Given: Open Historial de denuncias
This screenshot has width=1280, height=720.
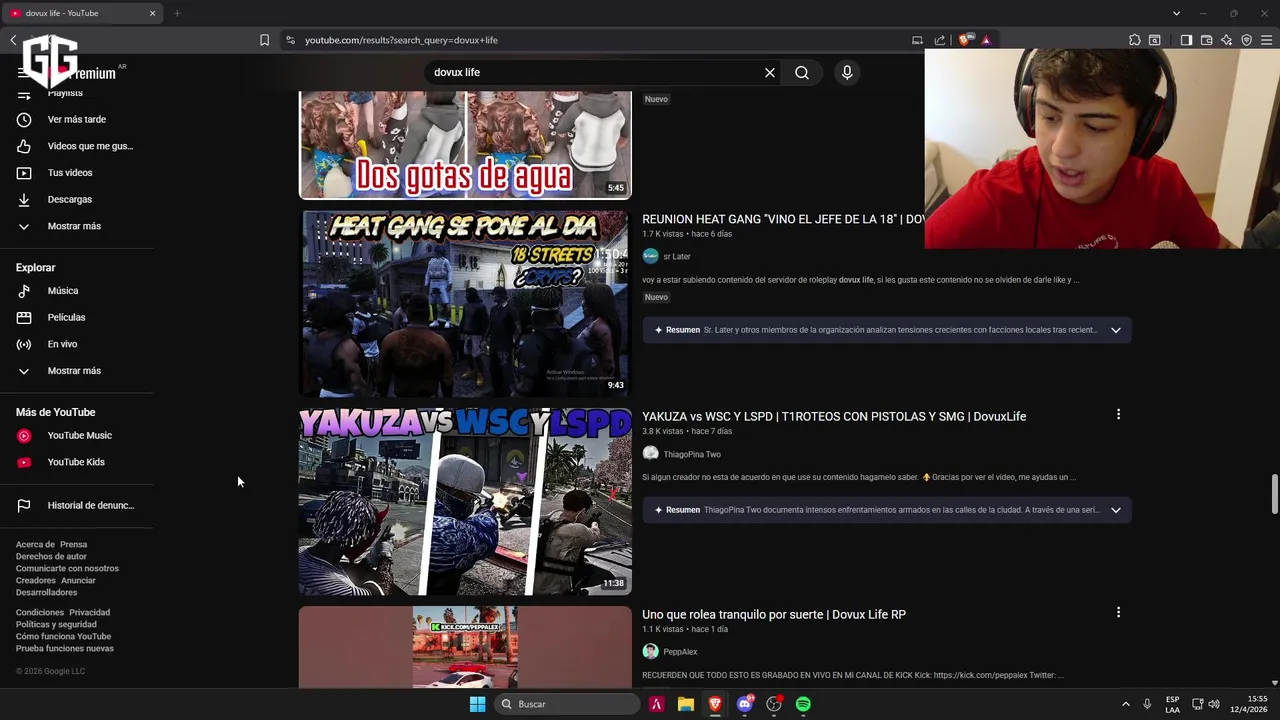Looking at the screenshot, I should (x=77, y=506).
